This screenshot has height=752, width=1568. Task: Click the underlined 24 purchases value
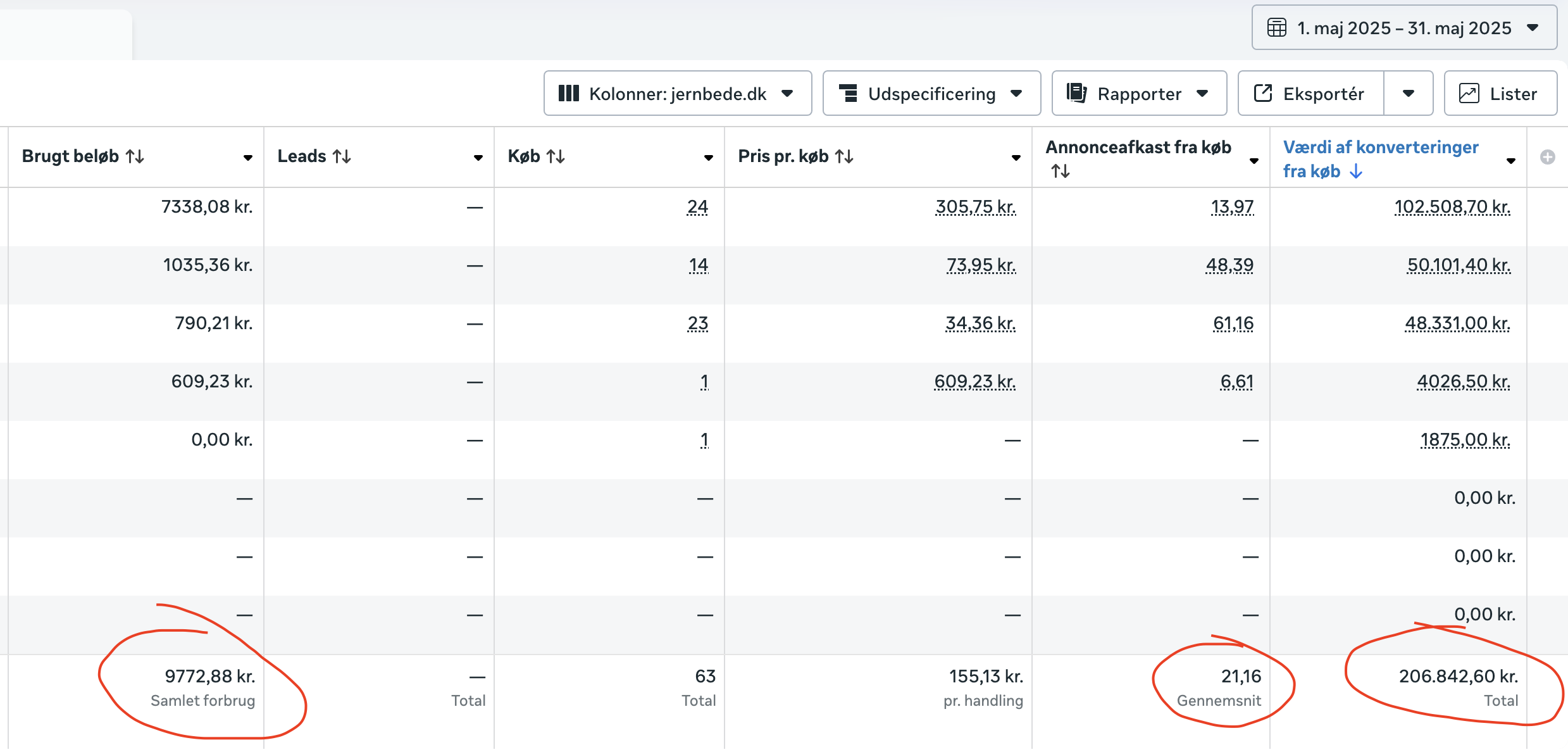[697, 207]
